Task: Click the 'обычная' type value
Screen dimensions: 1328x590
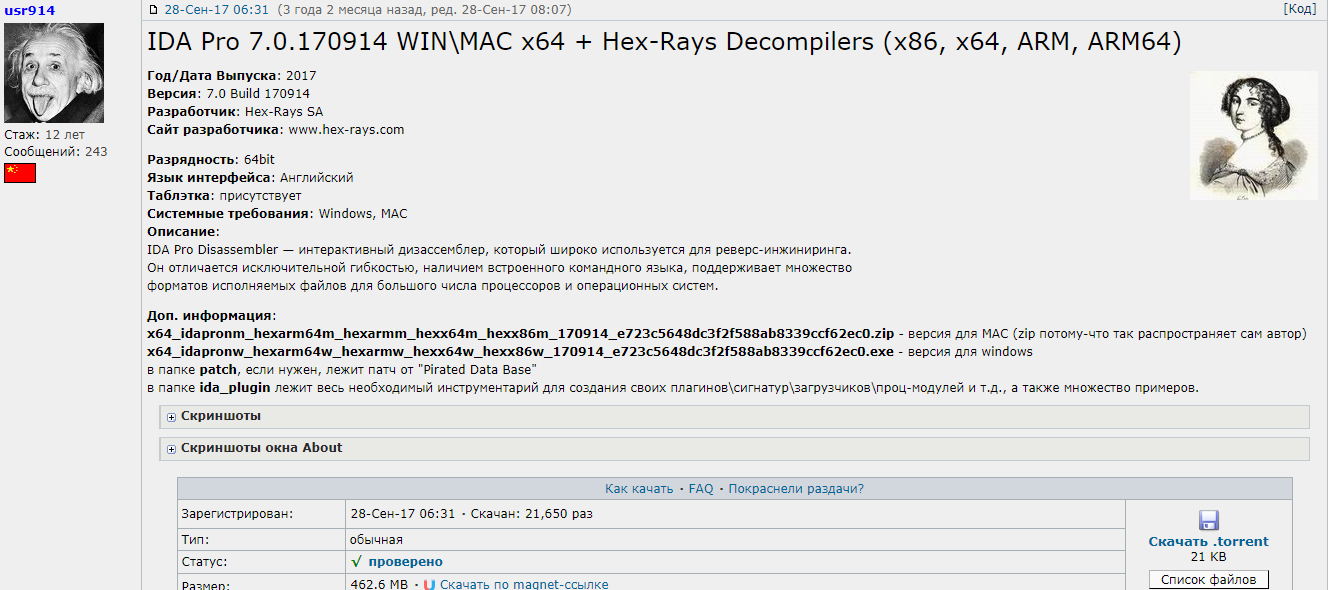Action: click(377, 540)
